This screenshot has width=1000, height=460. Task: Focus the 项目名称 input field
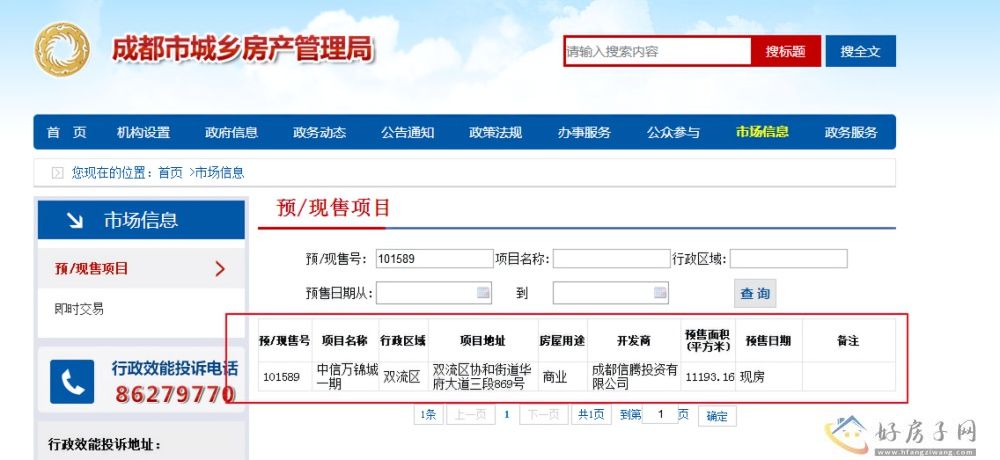(610, 259)
